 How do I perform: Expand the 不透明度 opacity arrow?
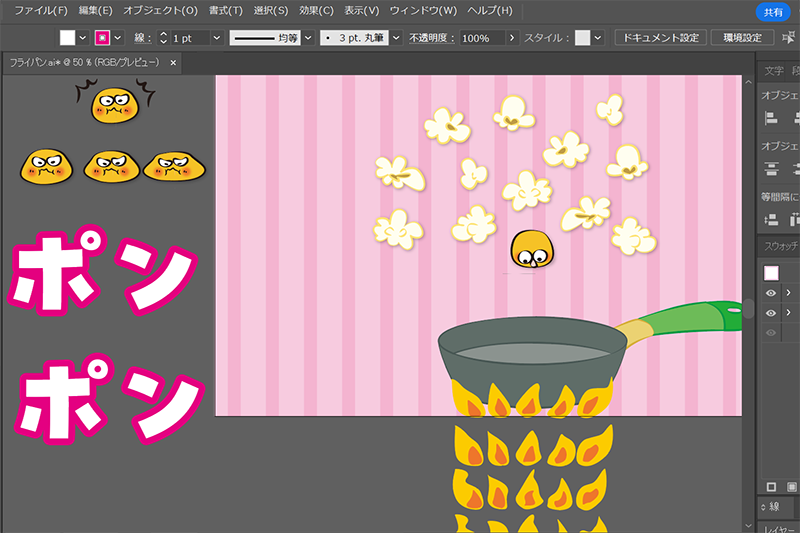coord(512,37)
